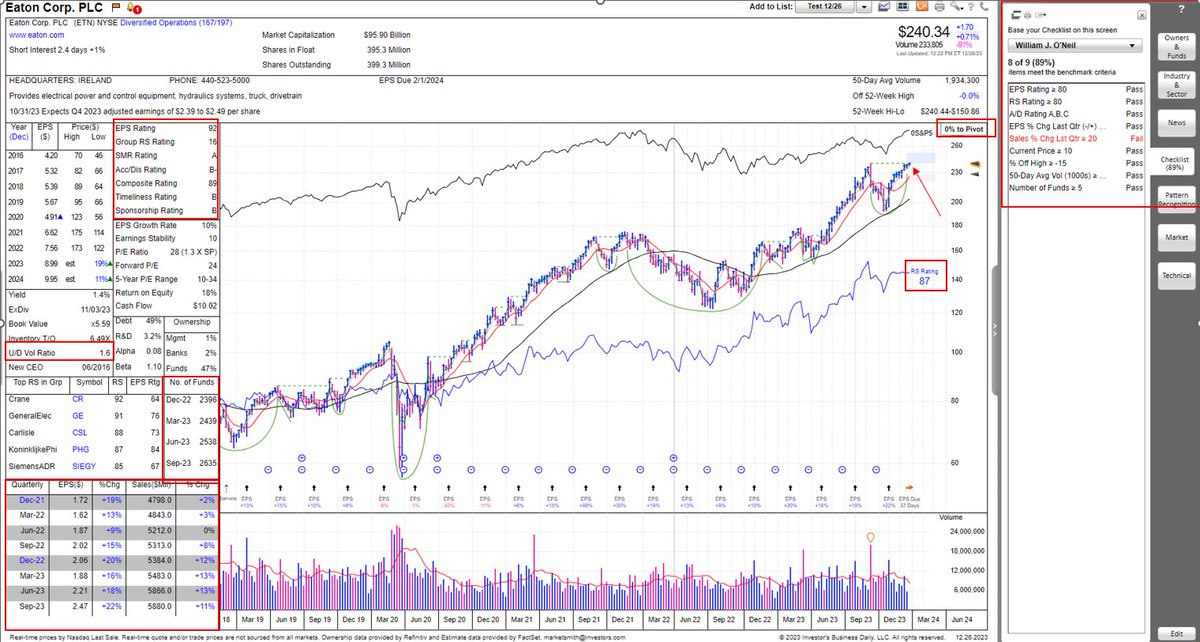Open the chart view icon in top toolbar
The image size is (1200, 642).
point(884,6)
